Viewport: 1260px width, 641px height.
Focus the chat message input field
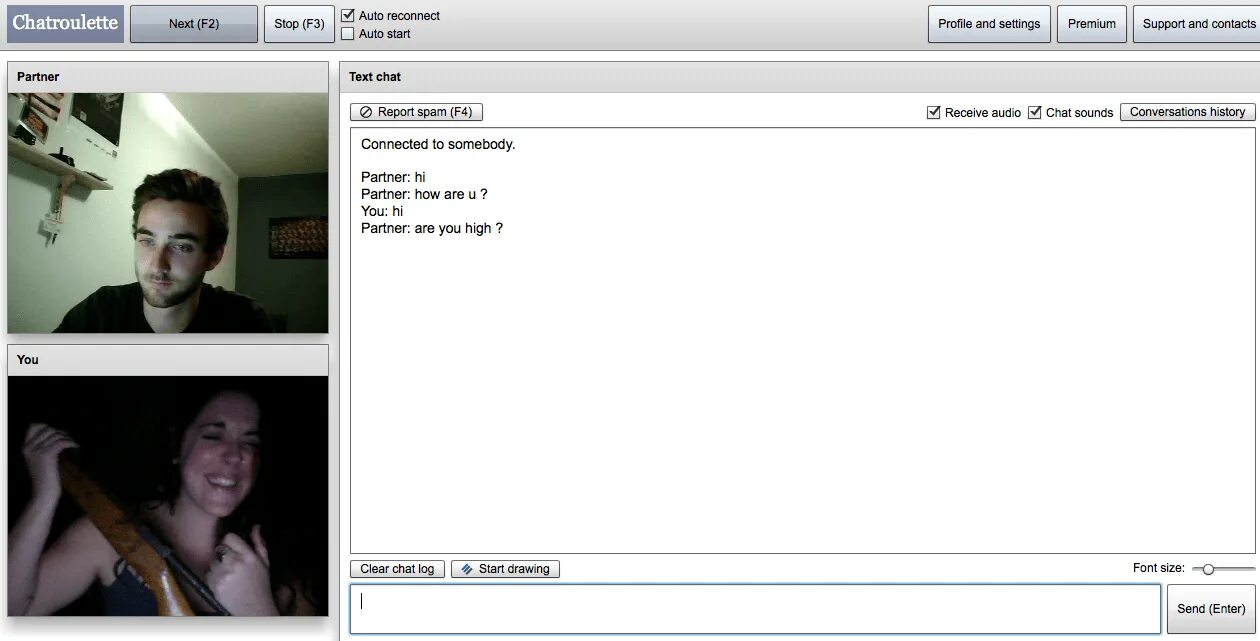click(755, 609)
